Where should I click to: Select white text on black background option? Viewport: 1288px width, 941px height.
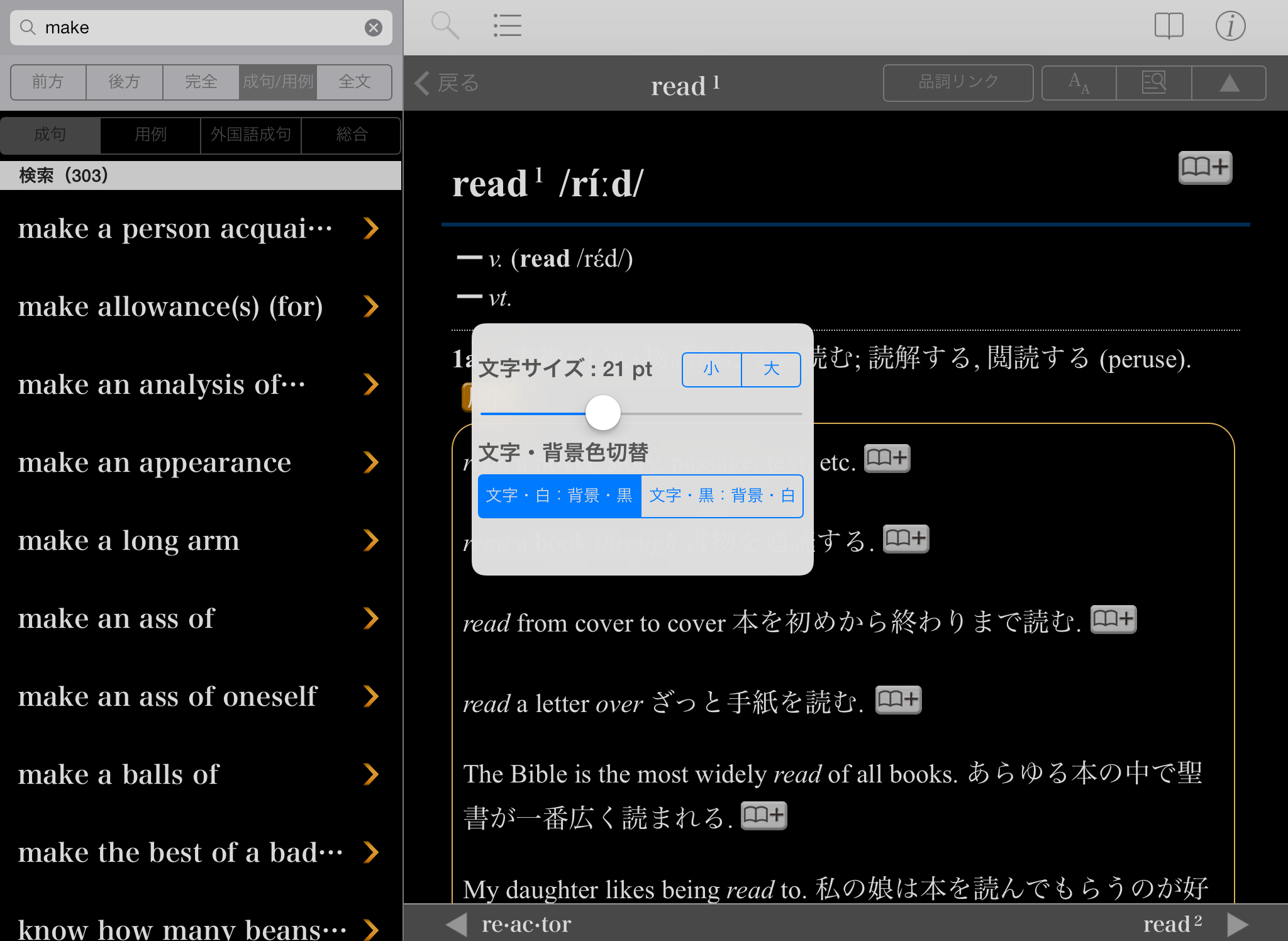(559, 496)
